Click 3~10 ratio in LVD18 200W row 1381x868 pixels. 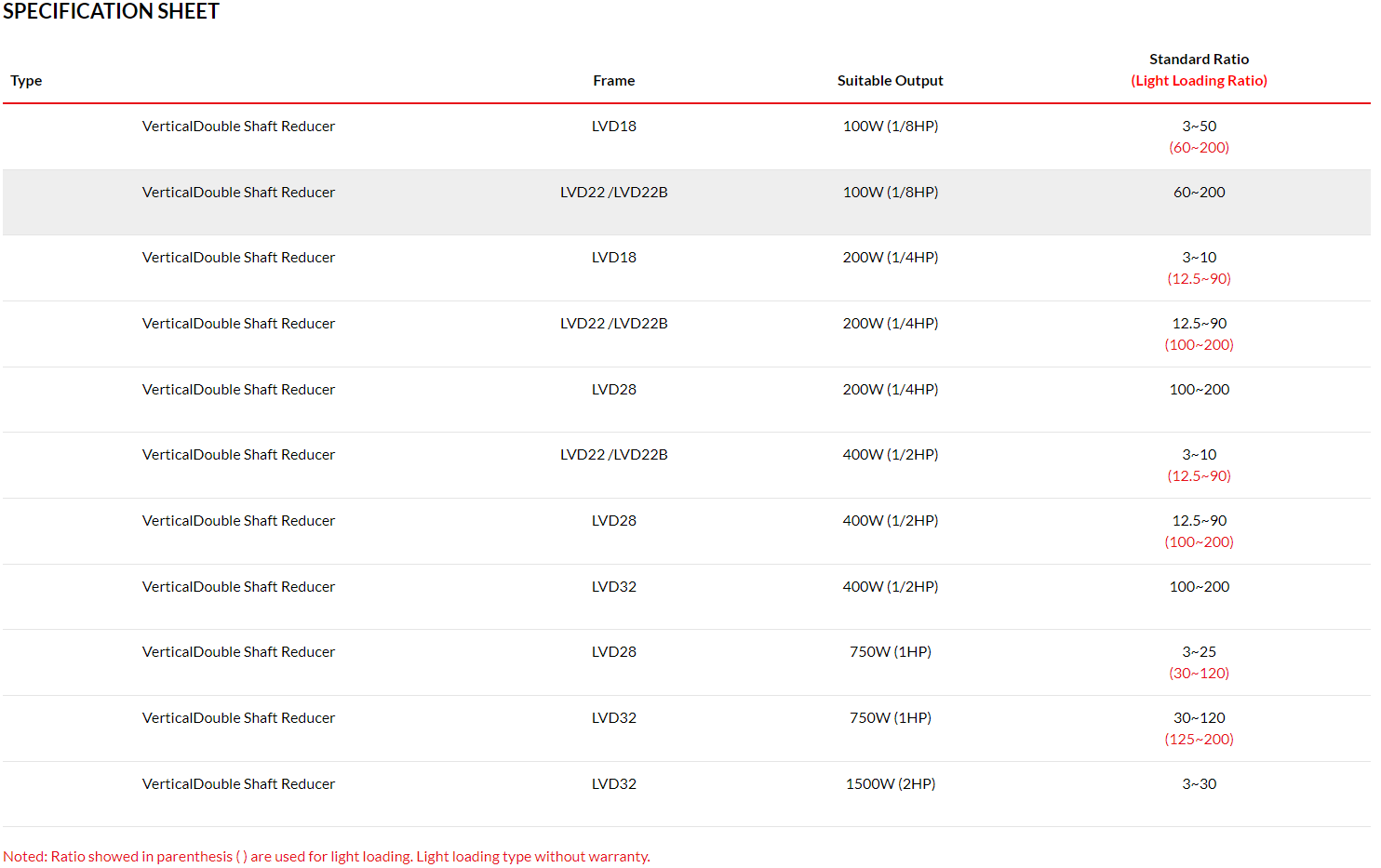tap(1199, 258)
